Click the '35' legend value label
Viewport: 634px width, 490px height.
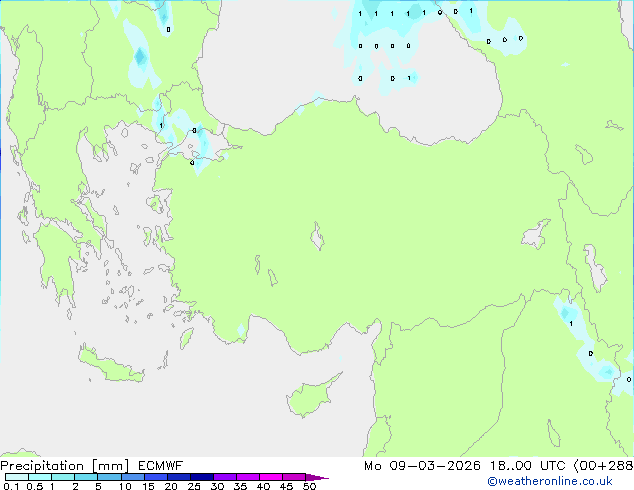point(240,486)
